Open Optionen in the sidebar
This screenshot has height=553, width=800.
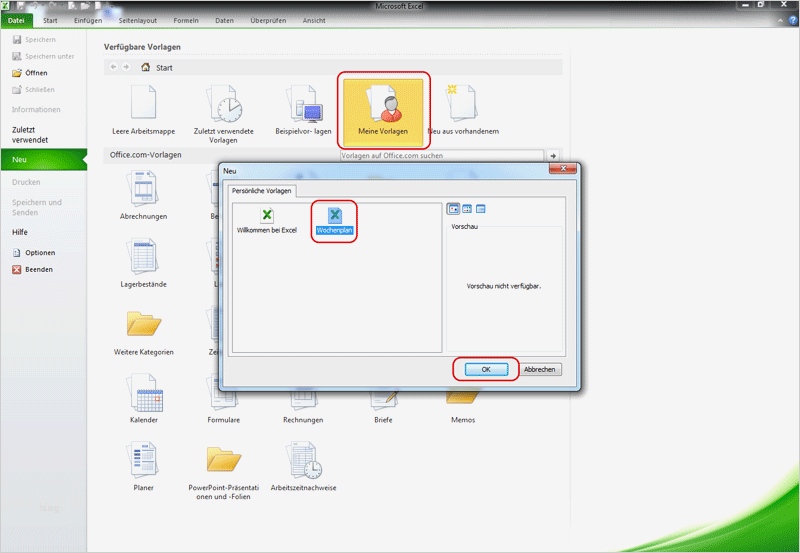click(34, 253)
